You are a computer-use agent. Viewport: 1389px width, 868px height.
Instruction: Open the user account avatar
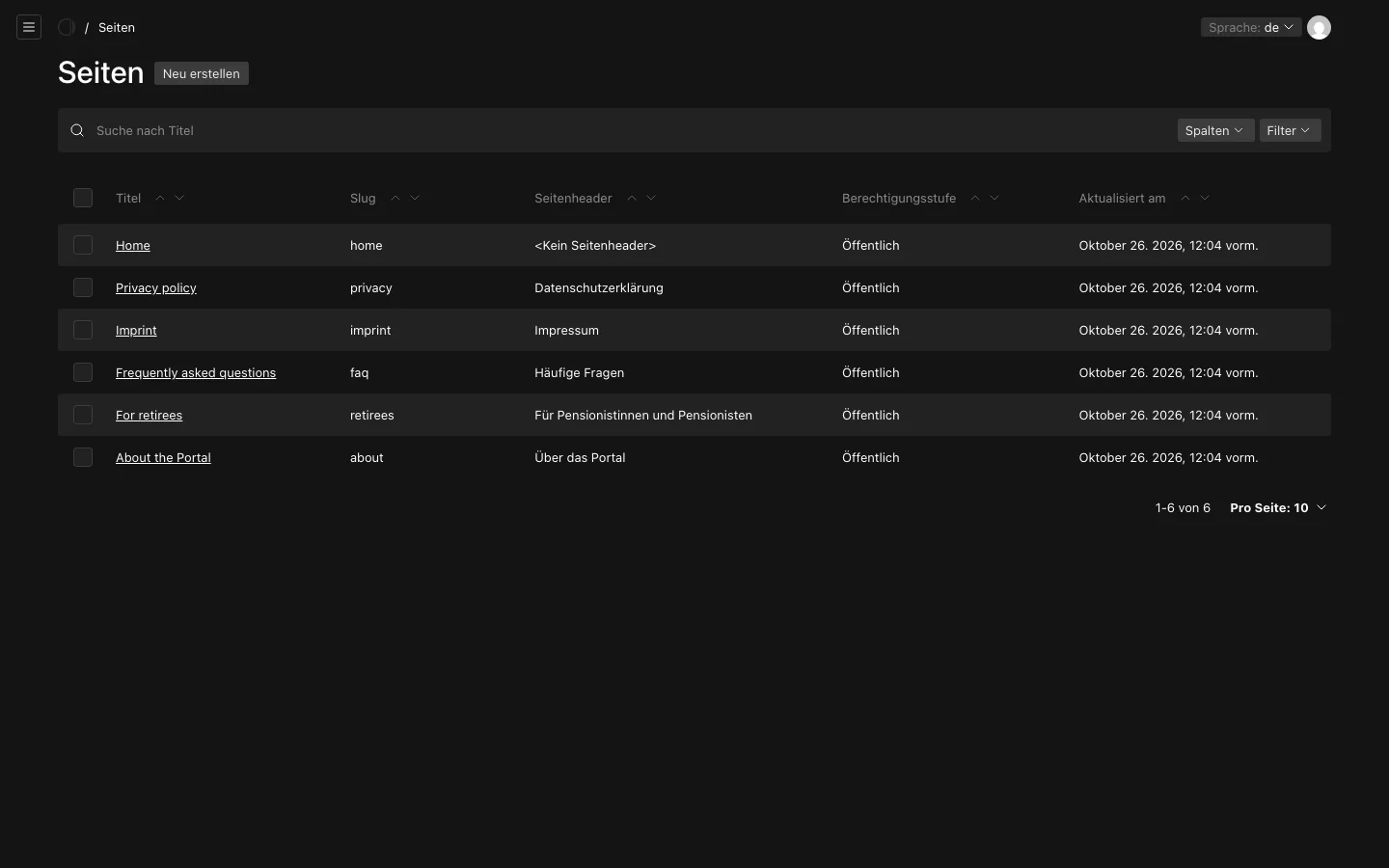click(1319, 27)
